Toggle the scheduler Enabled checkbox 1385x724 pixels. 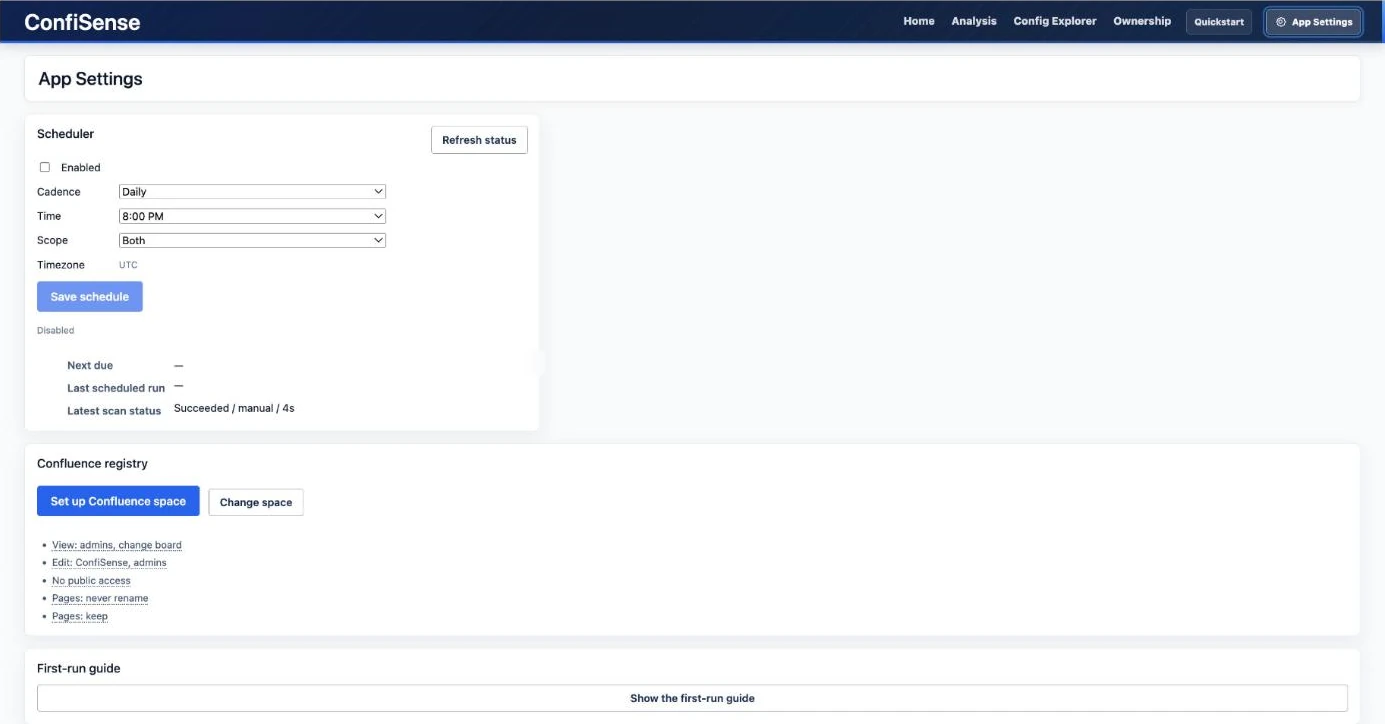(x=45, y=167)
